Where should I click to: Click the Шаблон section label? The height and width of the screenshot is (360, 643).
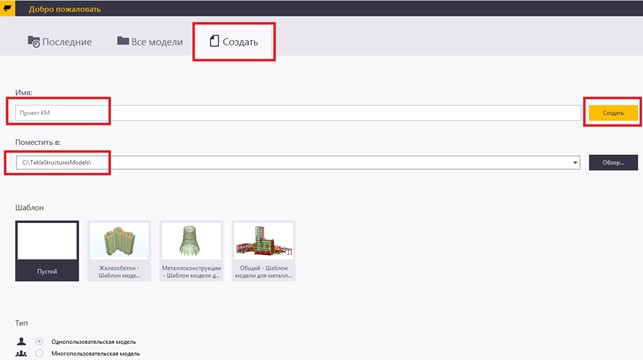click(x=29, y=207)
